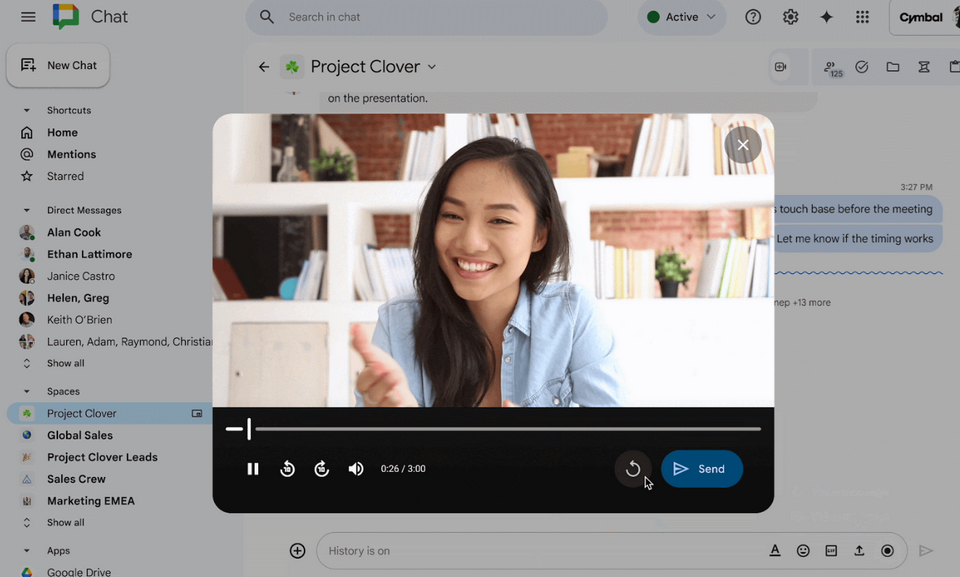
Task: Expand the Project Clover title dropdown
Action: click(x=432, y=67)
